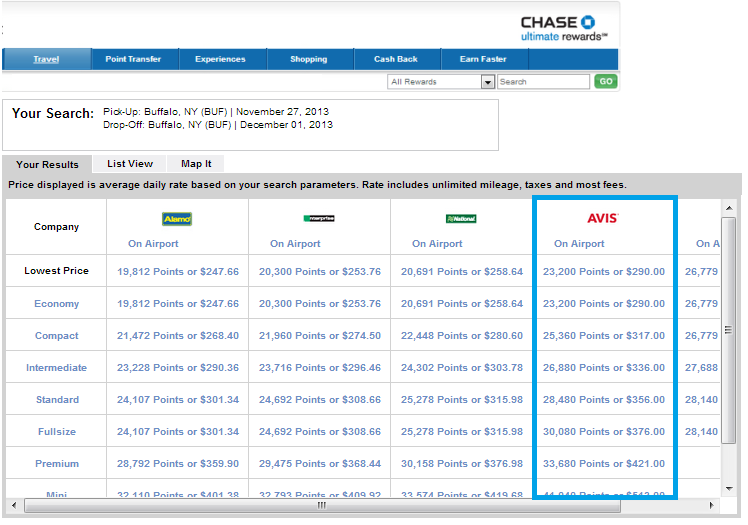Click On Airport link under Alamo
Viewport: 748px width, 525px height.
[x=153, y=244]
